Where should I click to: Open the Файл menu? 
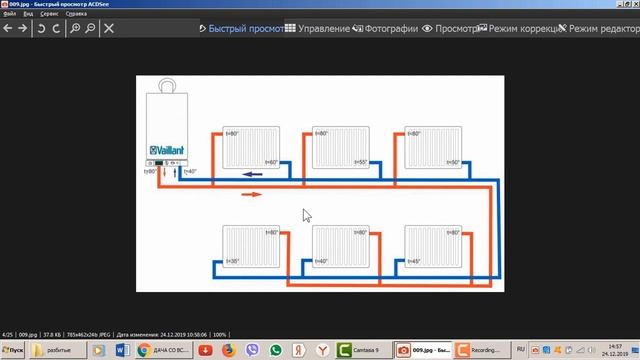pos(9,13)
